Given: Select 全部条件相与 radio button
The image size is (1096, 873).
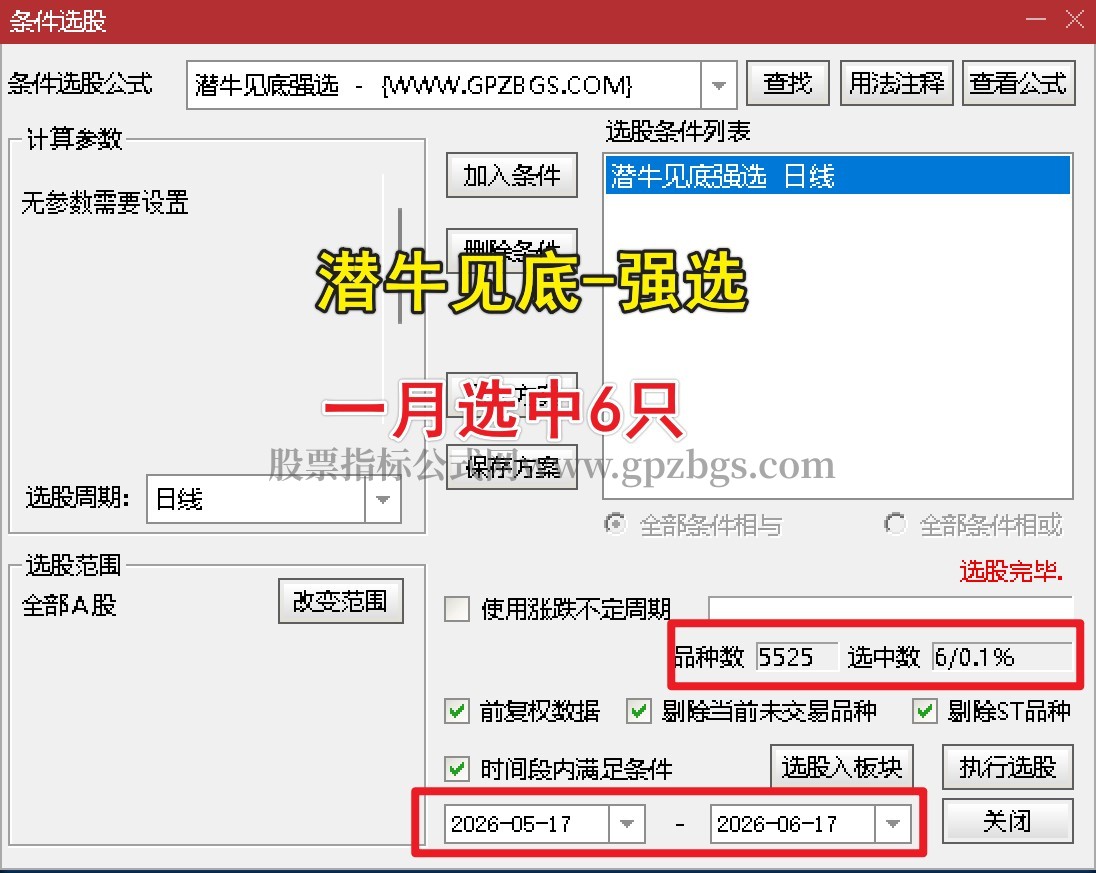Looking at the screenshot, I should 615,524.
